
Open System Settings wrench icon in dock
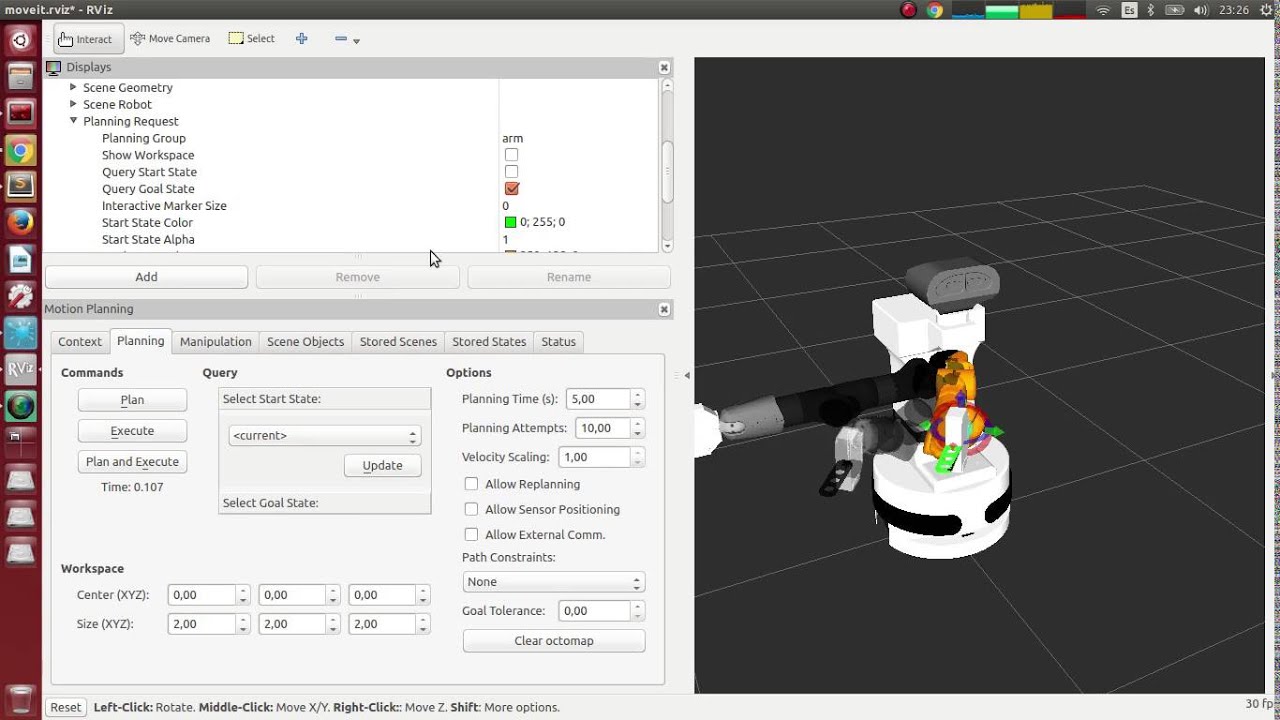(x=20, y=296)
